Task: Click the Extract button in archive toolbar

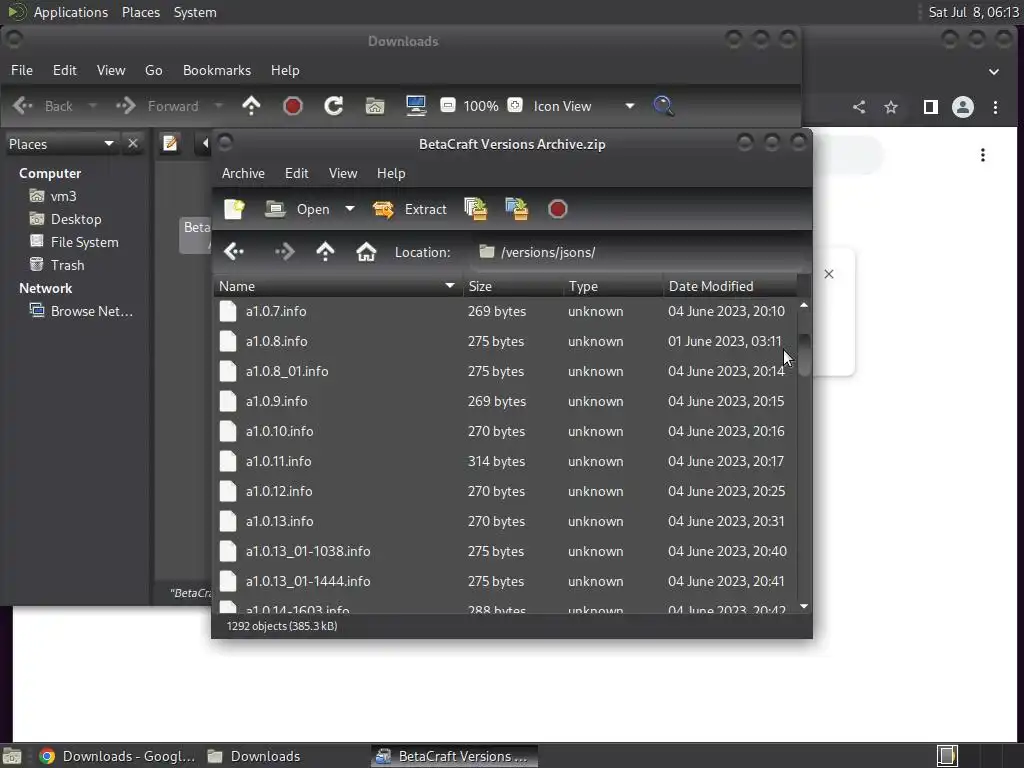Action: (409, 209)
